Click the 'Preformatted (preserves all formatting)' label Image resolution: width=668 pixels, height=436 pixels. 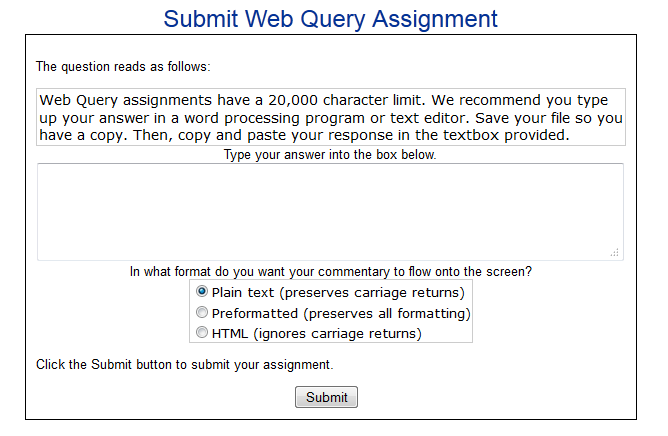[341, 314]
